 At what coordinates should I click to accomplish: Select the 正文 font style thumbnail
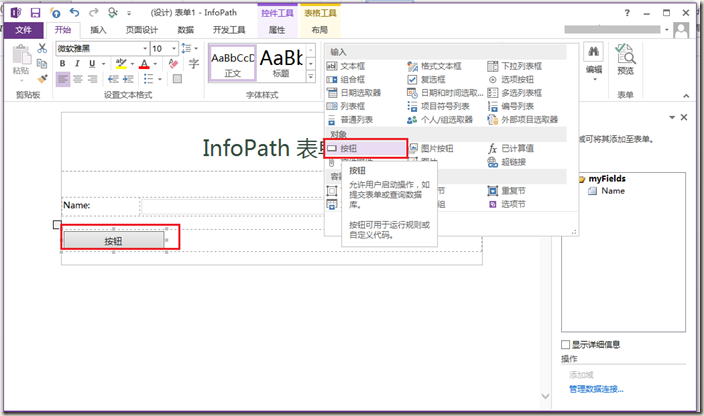click(233, 63)
